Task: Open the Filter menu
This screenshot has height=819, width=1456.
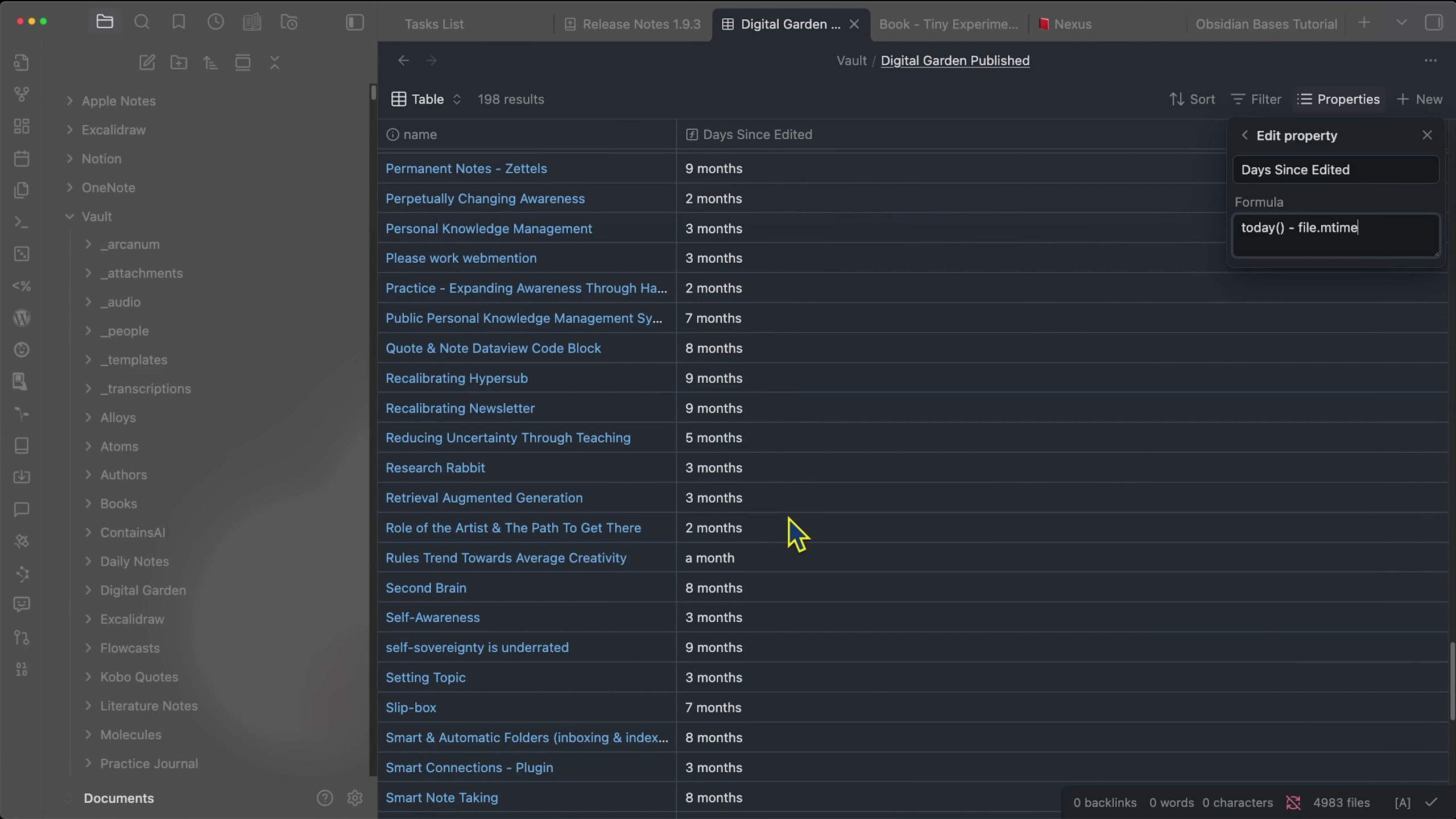Action: pos(1256,99)
